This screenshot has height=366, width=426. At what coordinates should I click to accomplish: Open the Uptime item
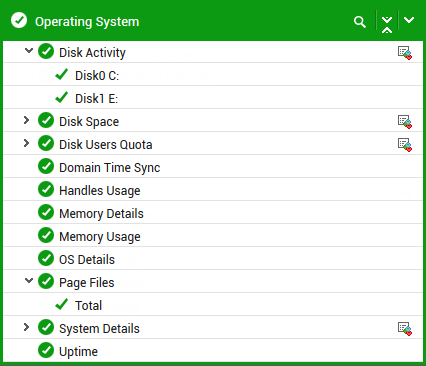click(78, 352)
